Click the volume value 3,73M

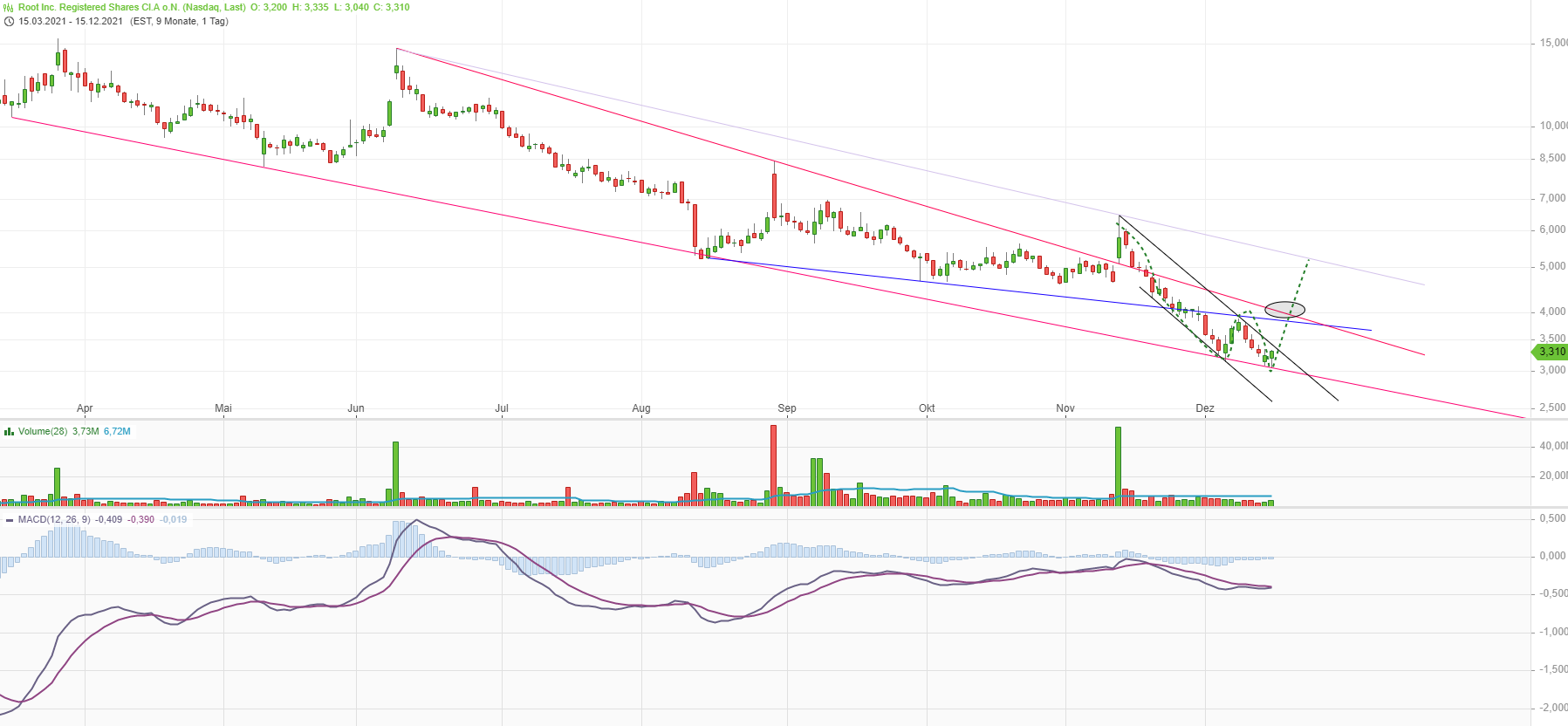86,431
